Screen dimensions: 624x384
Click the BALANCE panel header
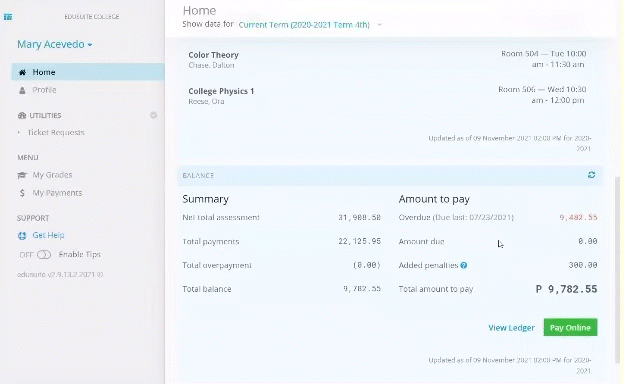click(390, 175)
